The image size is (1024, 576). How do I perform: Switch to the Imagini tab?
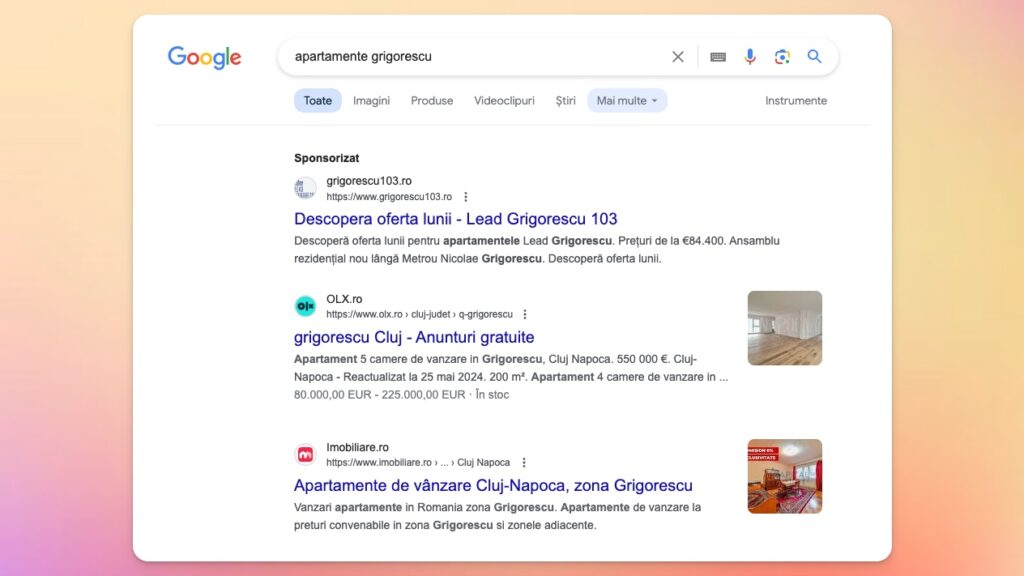(371, 101)
